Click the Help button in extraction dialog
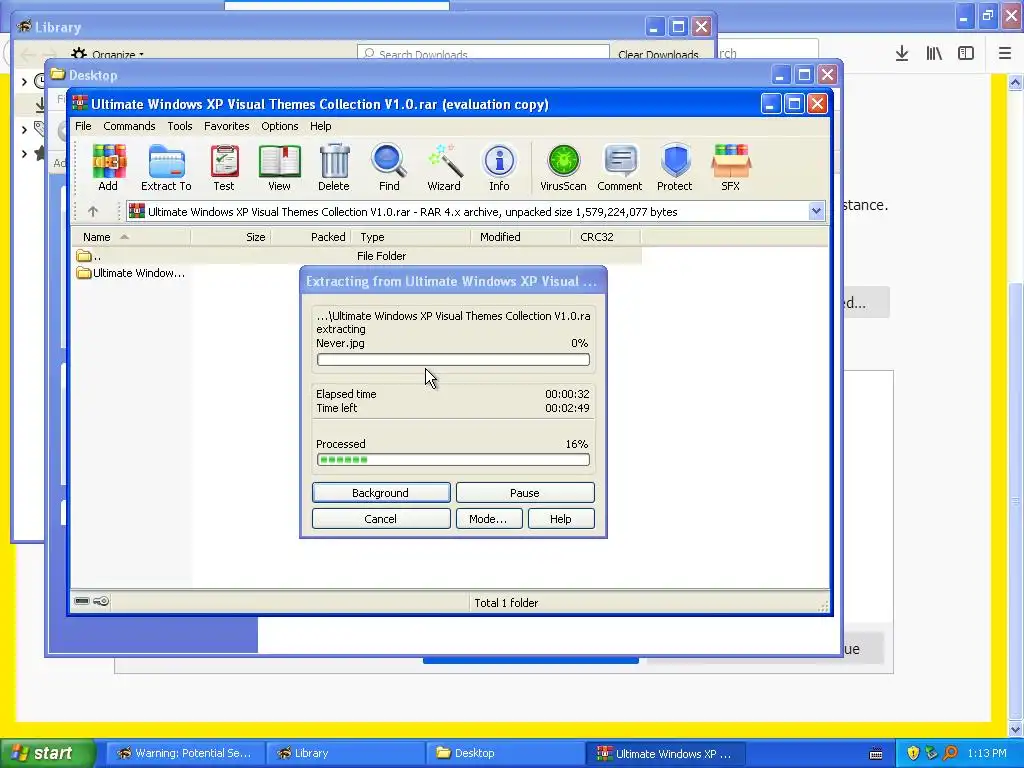 [561, 519]
